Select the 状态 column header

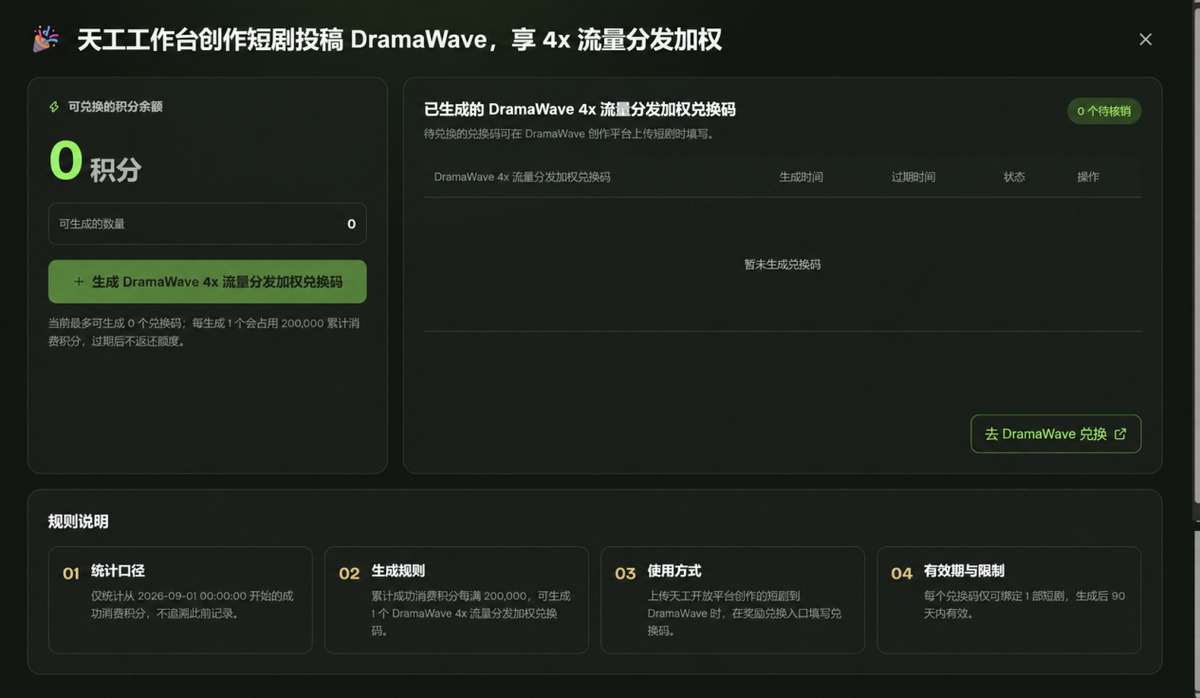1014,177
